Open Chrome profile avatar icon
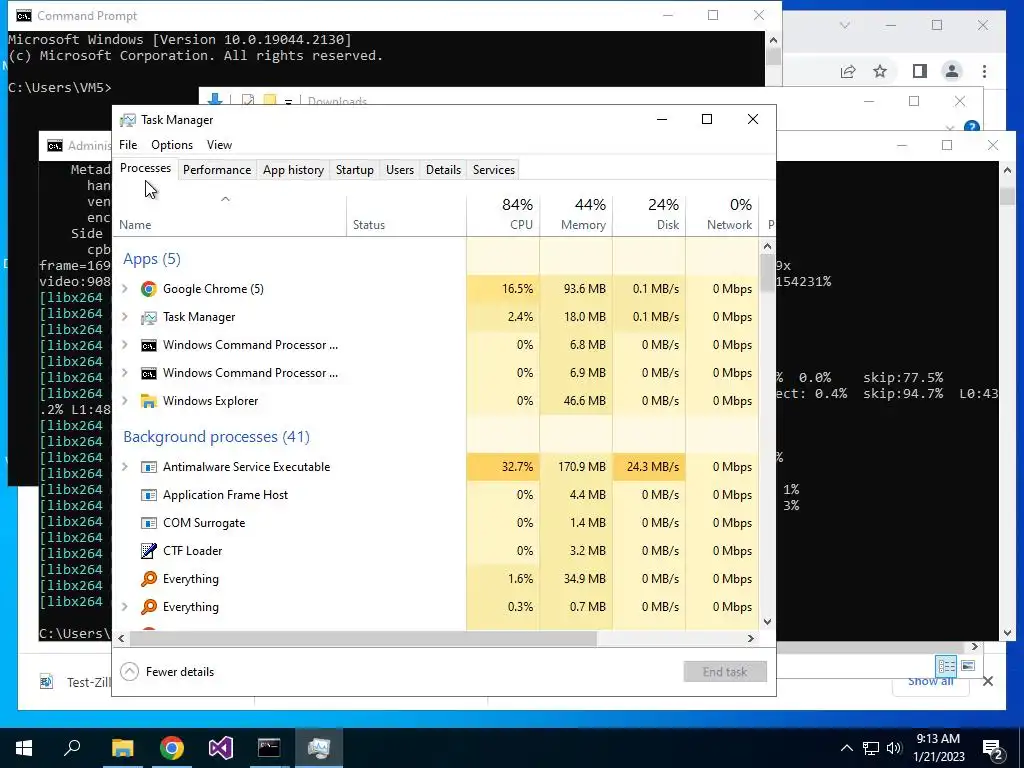Screen dimensions: 1024x768 (x=952, y=71)
